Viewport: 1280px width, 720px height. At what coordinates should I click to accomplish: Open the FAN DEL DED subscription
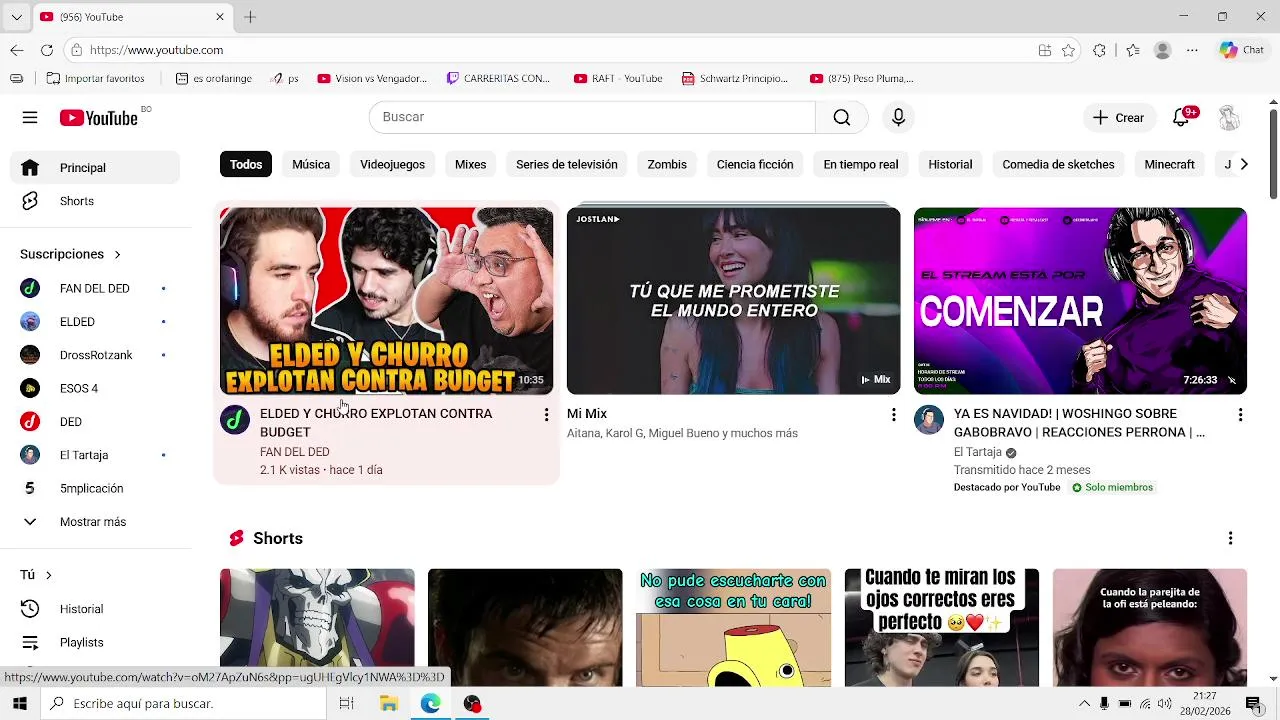point(95,288)
